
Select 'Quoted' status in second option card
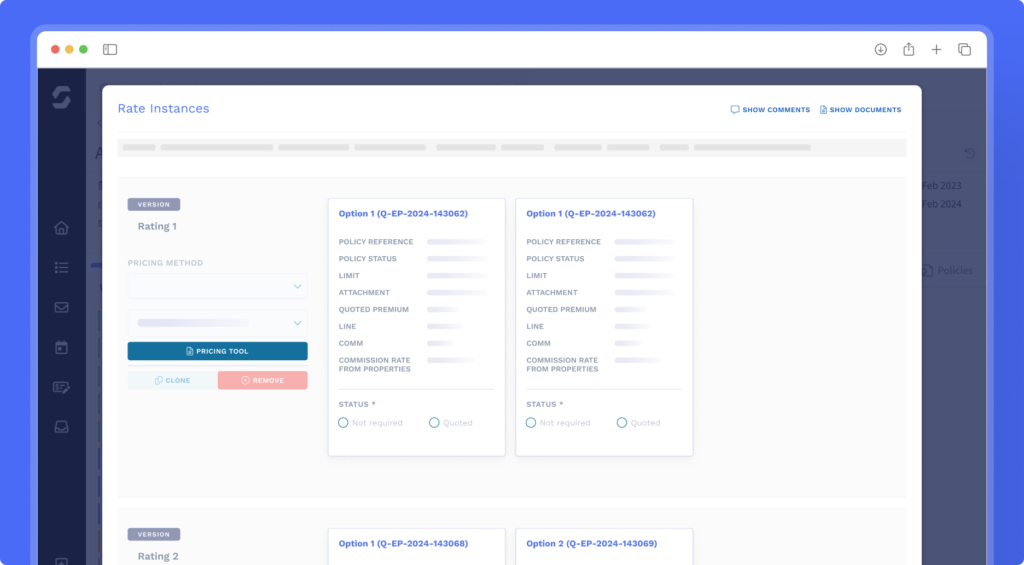(x=622, y=423)
